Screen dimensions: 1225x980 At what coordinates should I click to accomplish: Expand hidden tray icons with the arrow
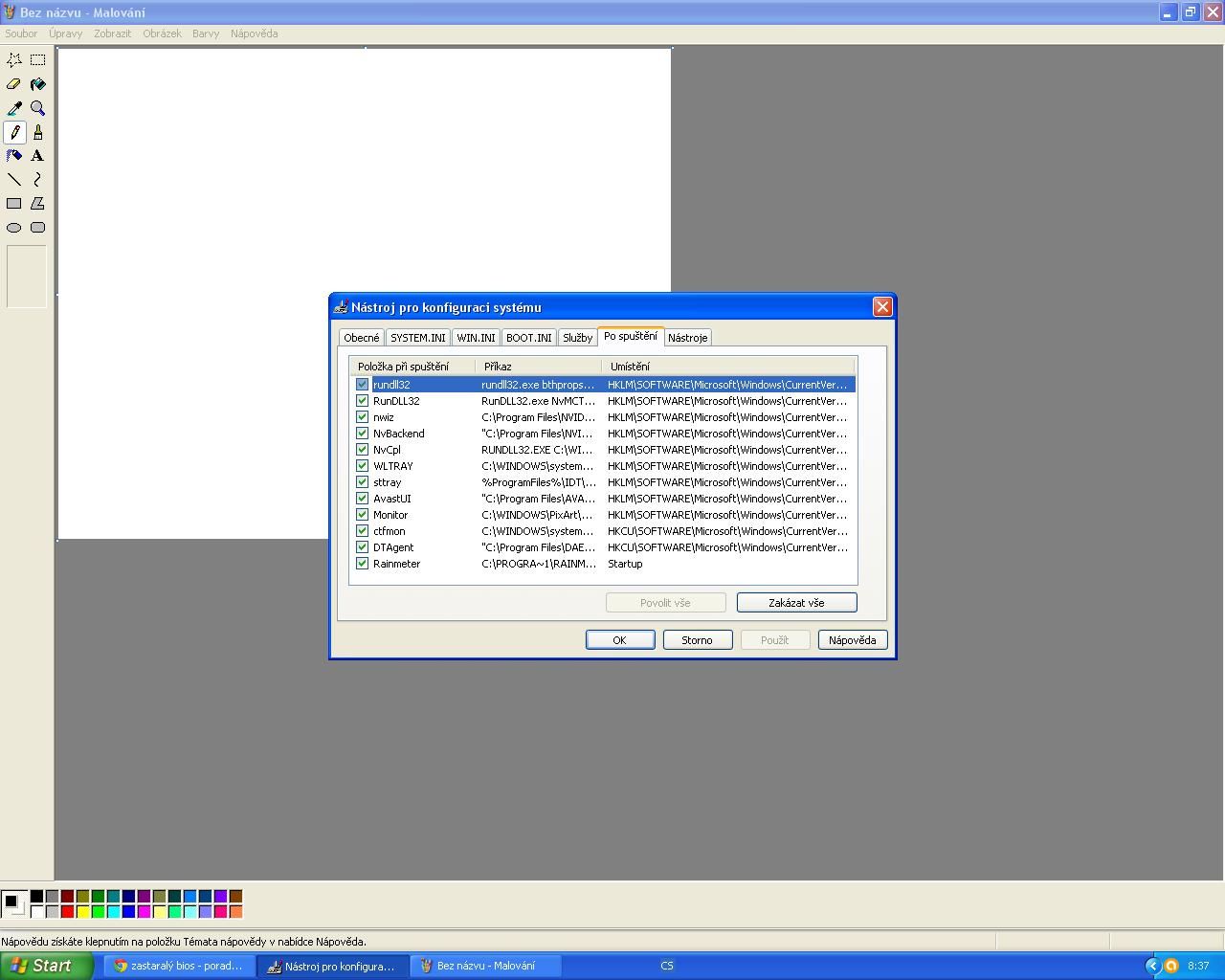point(1152,966)
